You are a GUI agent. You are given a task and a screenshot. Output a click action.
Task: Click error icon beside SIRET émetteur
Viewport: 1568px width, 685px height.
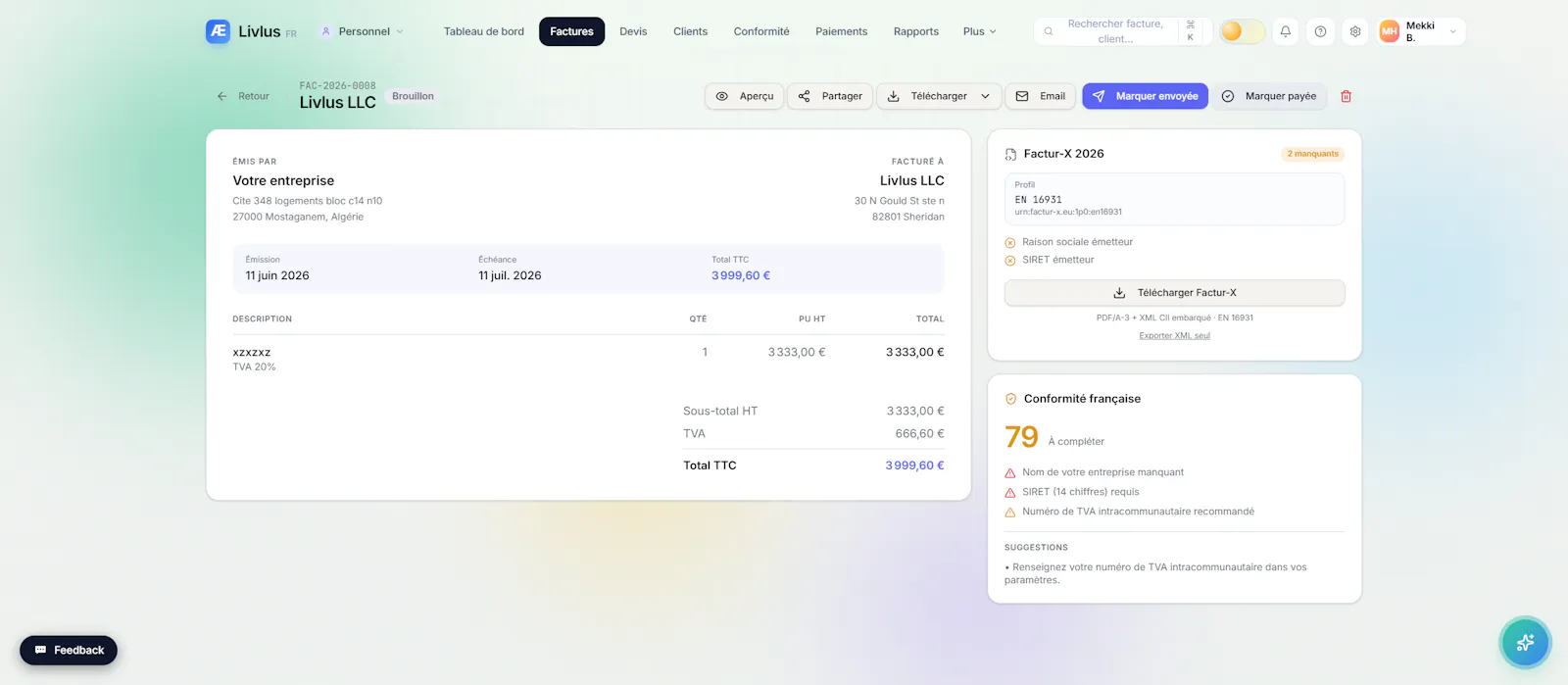click(1010, 261)
